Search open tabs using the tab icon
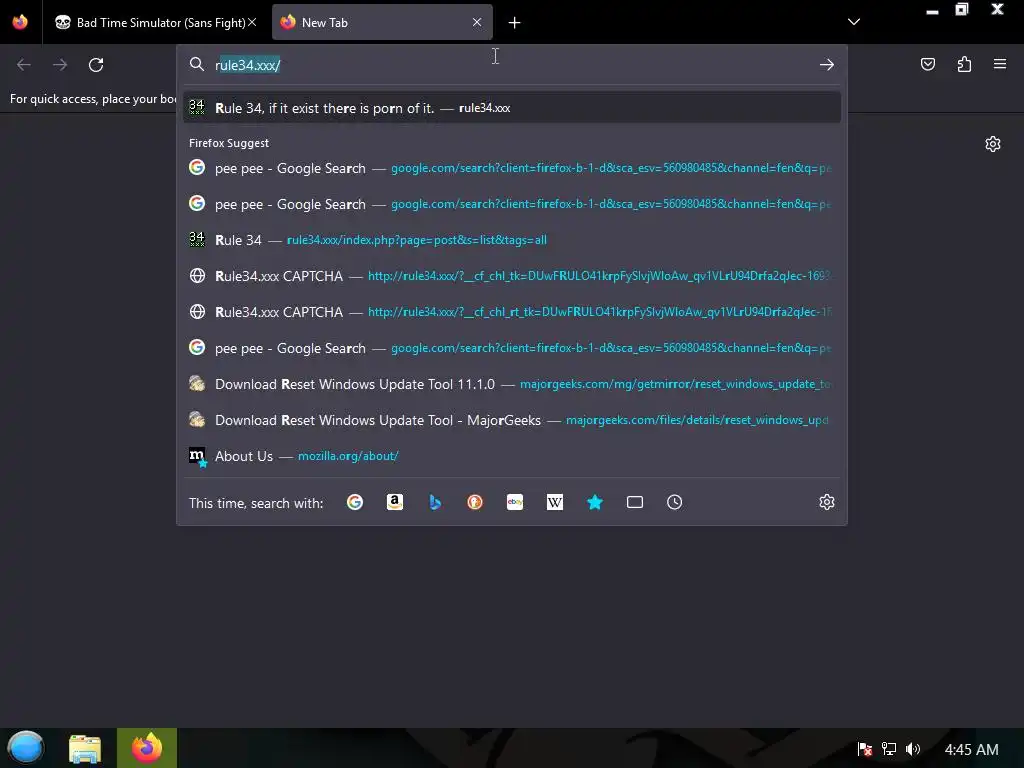The width and height of the screenshot is (1024, 768). coord(635,502)
